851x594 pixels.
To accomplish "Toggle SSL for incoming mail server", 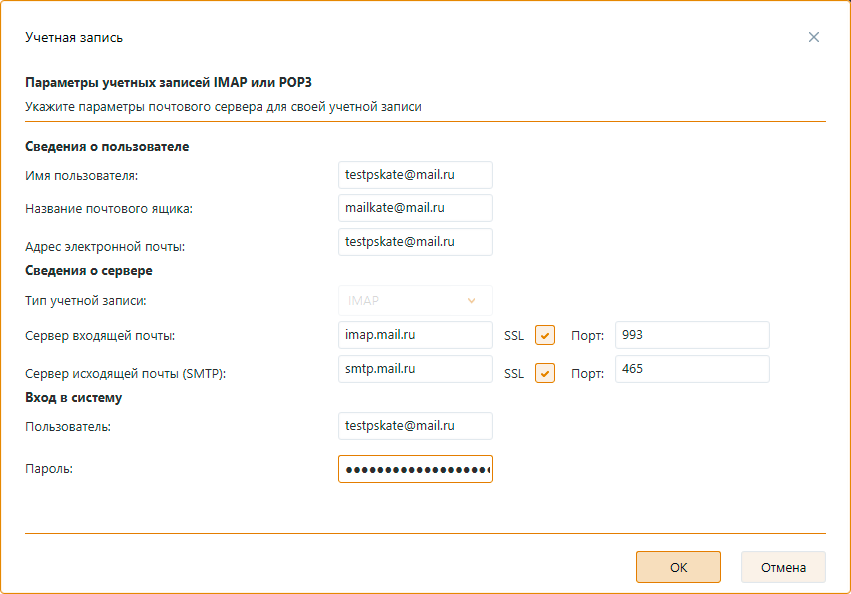I will click(545, 335).
